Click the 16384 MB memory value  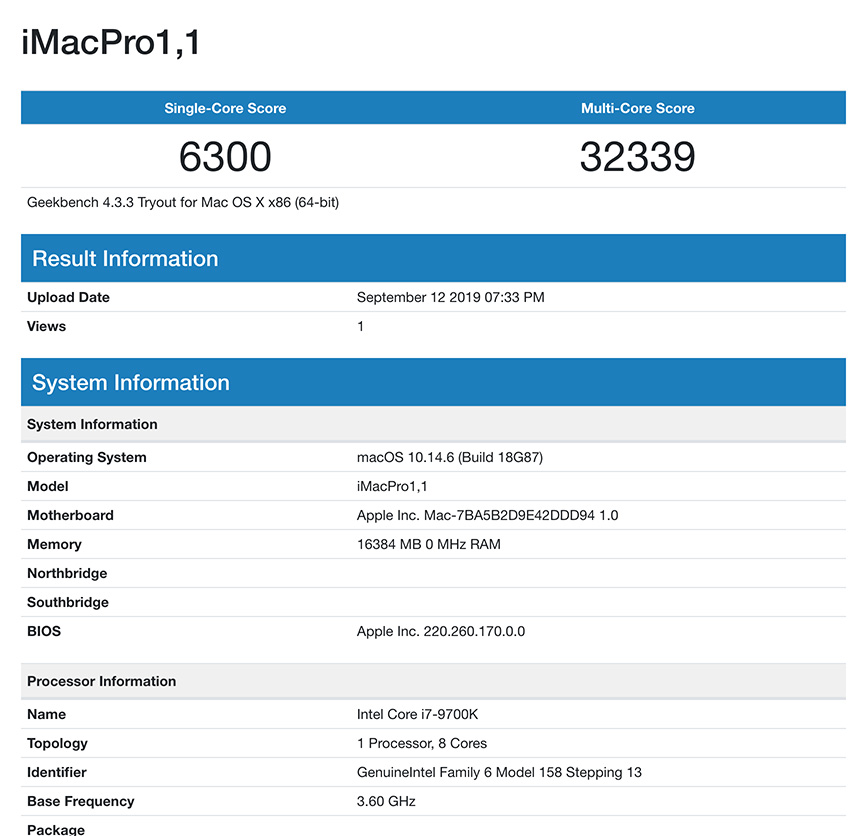tap(428, 544)
